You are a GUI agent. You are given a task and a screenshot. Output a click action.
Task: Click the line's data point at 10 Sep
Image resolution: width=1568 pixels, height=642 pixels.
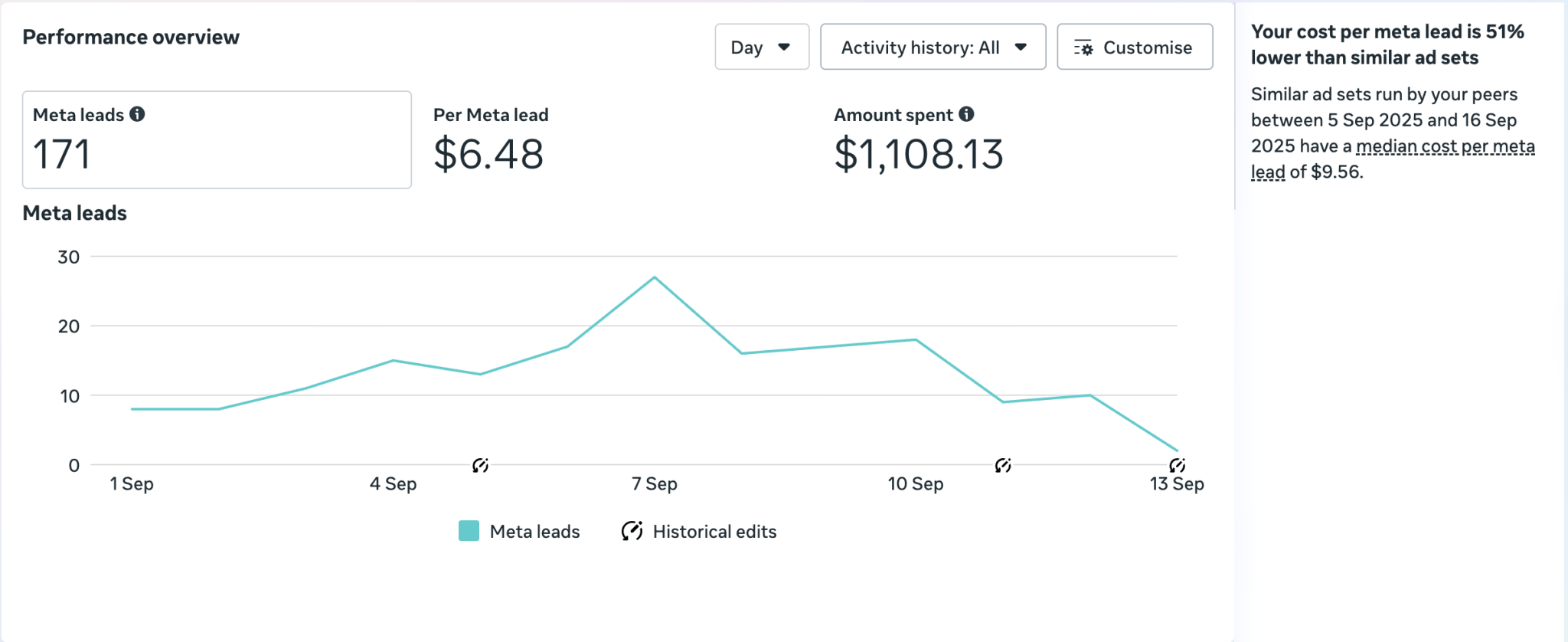(916, 339)
